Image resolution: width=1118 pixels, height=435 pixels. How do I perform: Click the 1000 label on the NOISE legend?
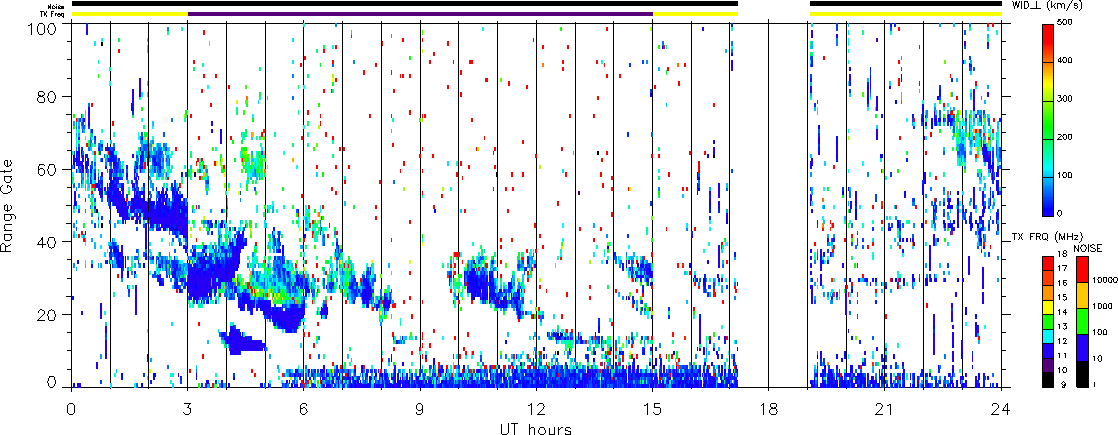coord(1102,306)
